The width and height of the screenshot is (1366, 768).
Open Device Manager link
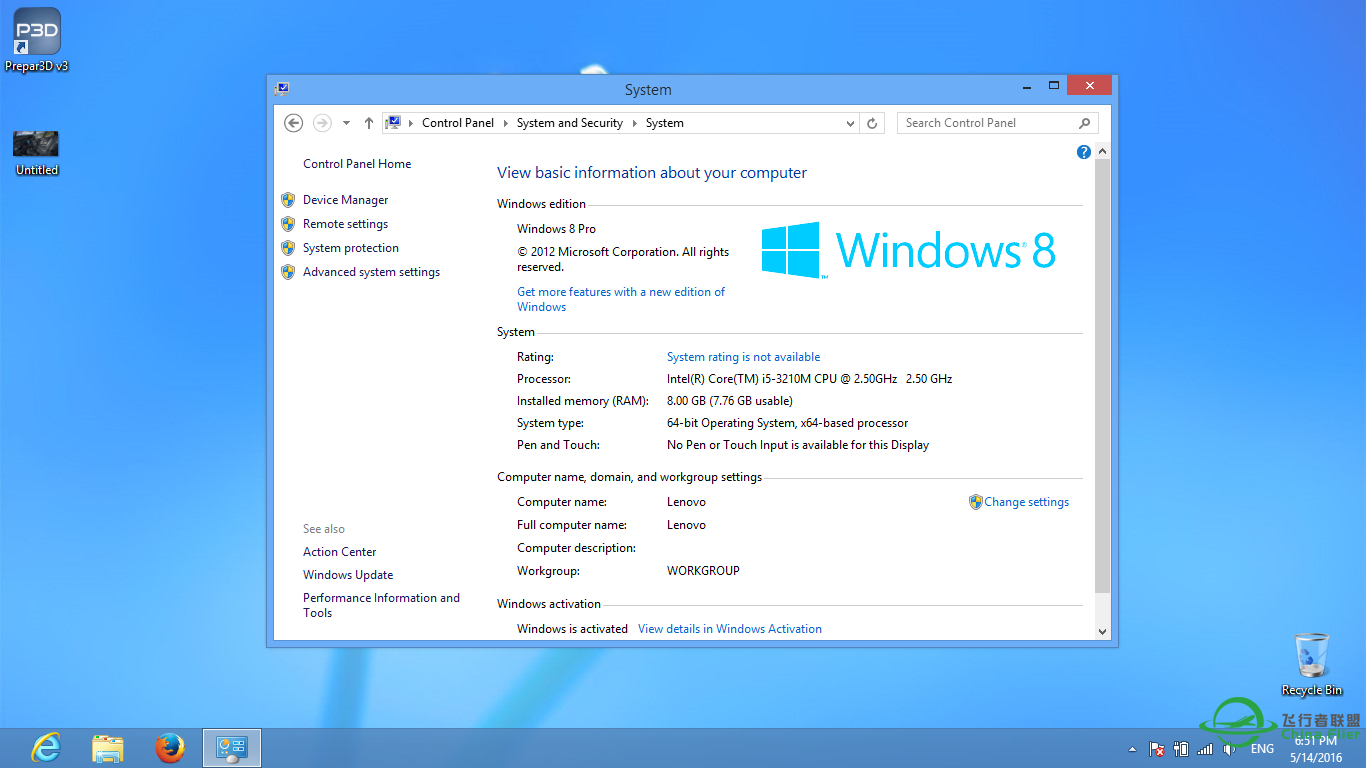point(345,200)
